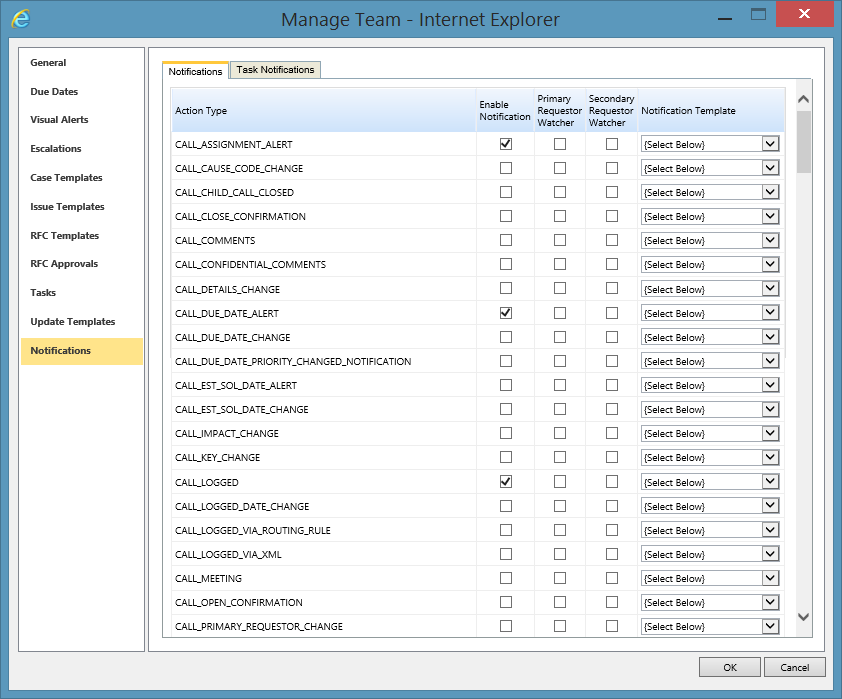The image size is (842, 699).
Task: Select the Notifications tab
Action: 195,71
